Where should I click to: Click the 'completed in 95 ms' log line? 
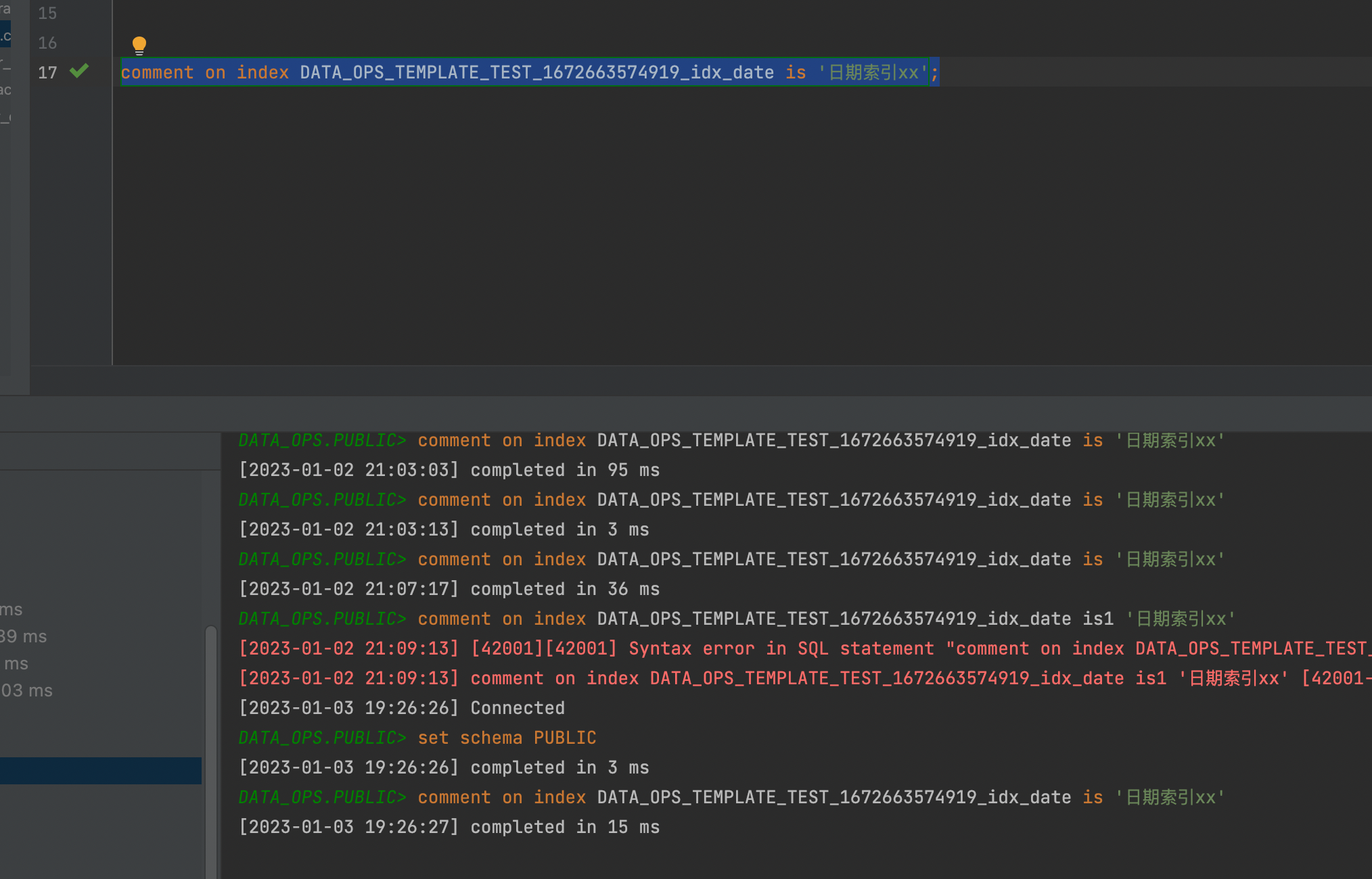pos(449,470)
